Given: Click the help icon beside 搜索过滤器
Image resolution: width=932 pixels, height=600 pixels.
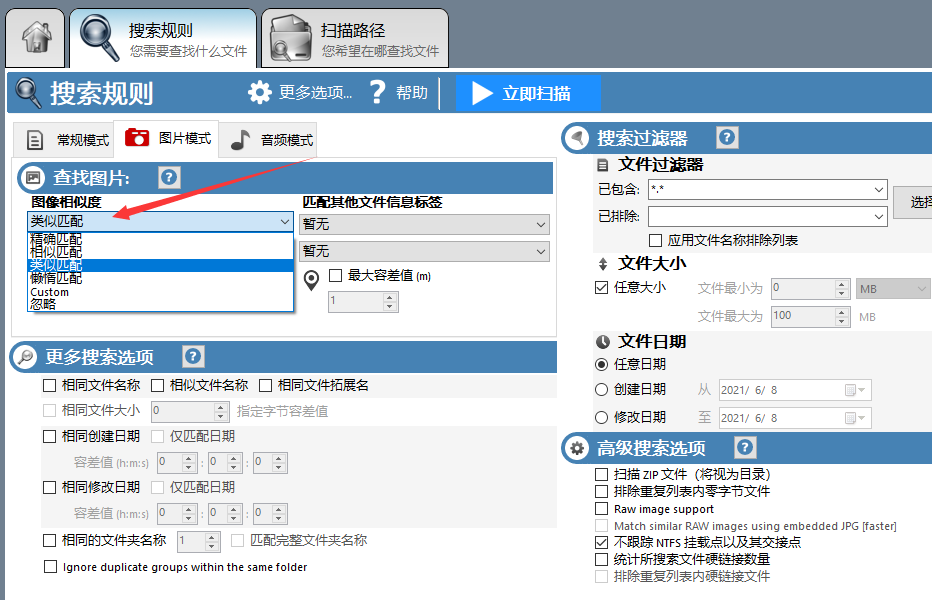Looking at the screenshot, I should [727, 138].
